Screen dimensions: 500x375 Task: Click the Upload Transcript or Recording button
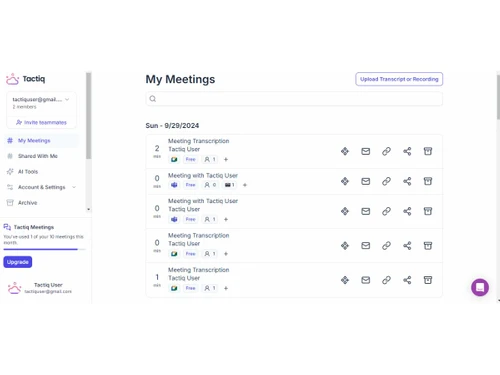(x=399, y=79)
